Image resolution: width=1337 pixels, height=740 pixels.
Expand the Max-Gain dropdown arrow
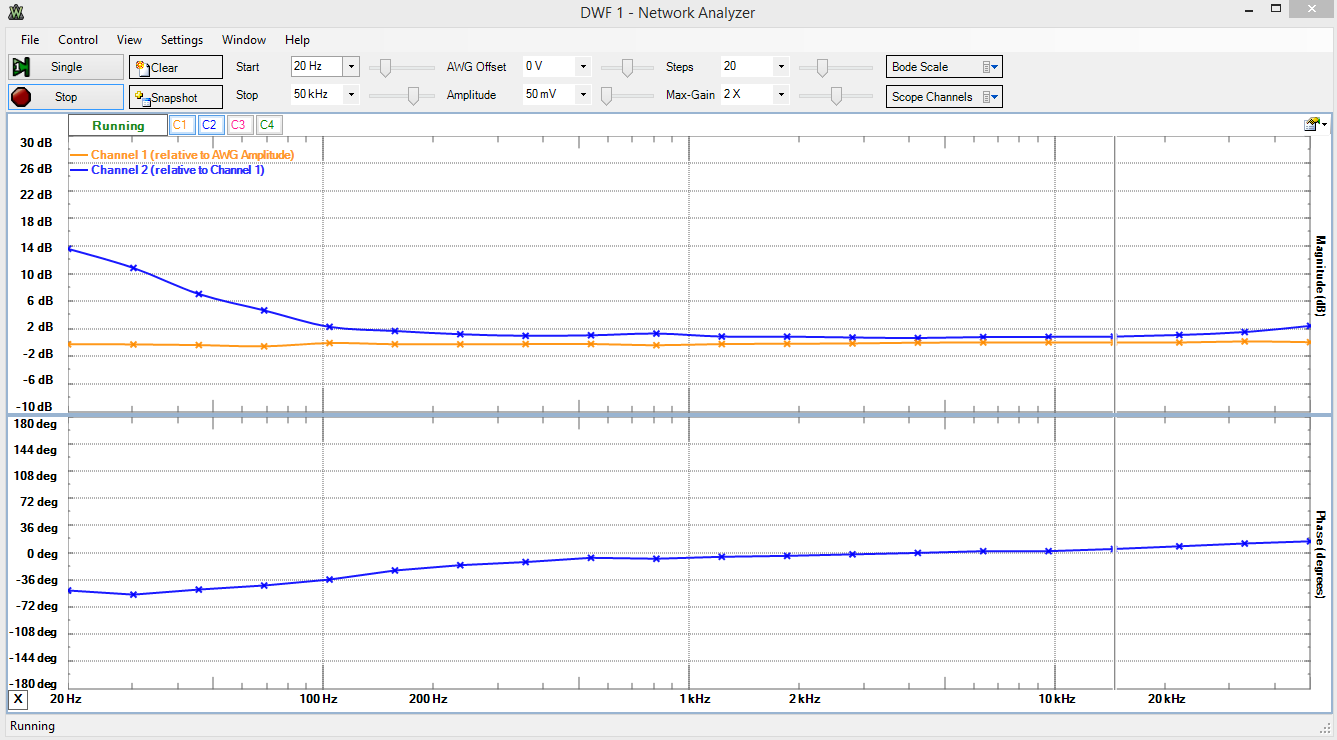[x=781, y=95]
